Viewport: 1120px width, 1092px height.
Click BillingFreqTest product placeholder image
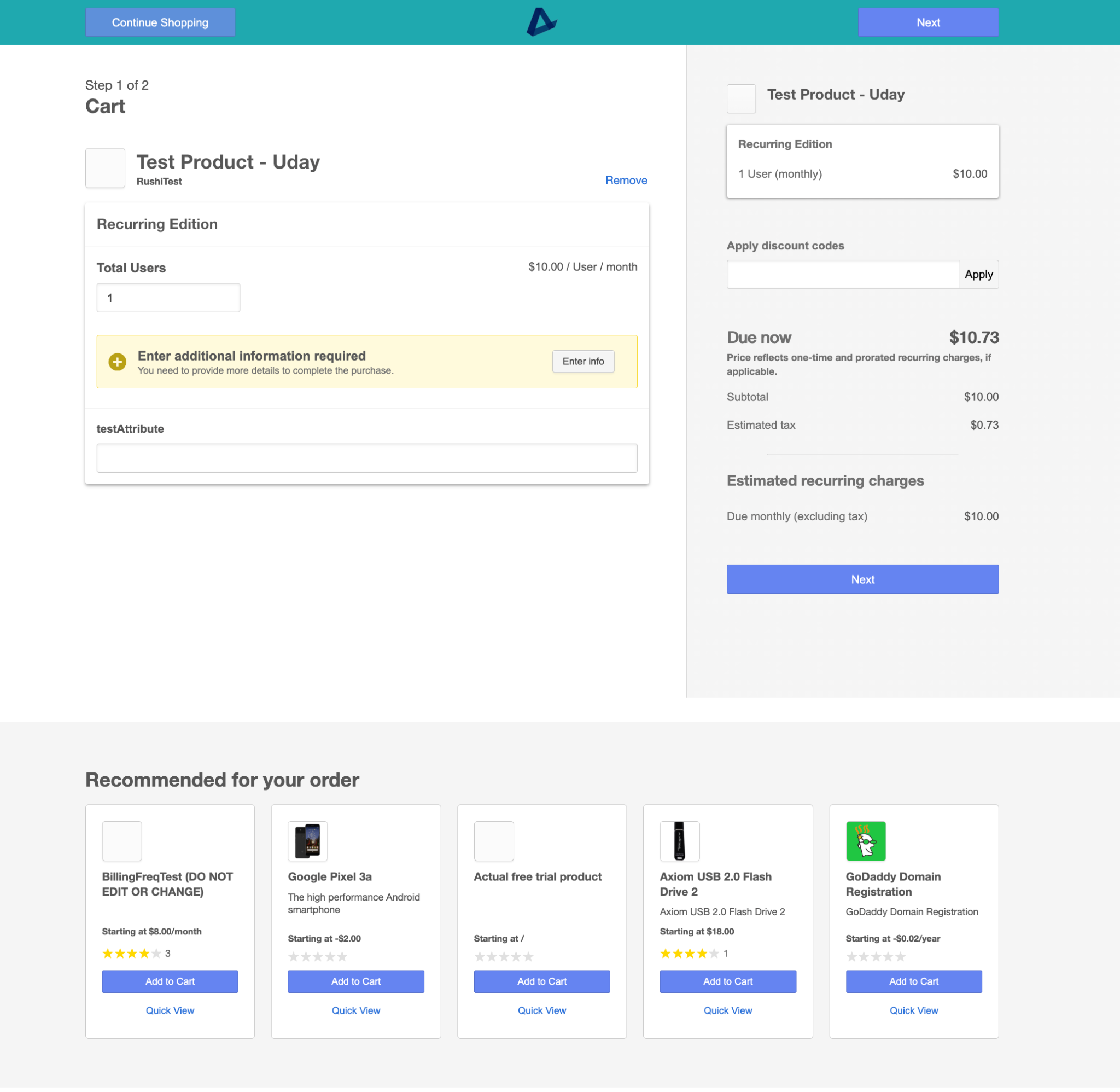click(x=122, y=841)
